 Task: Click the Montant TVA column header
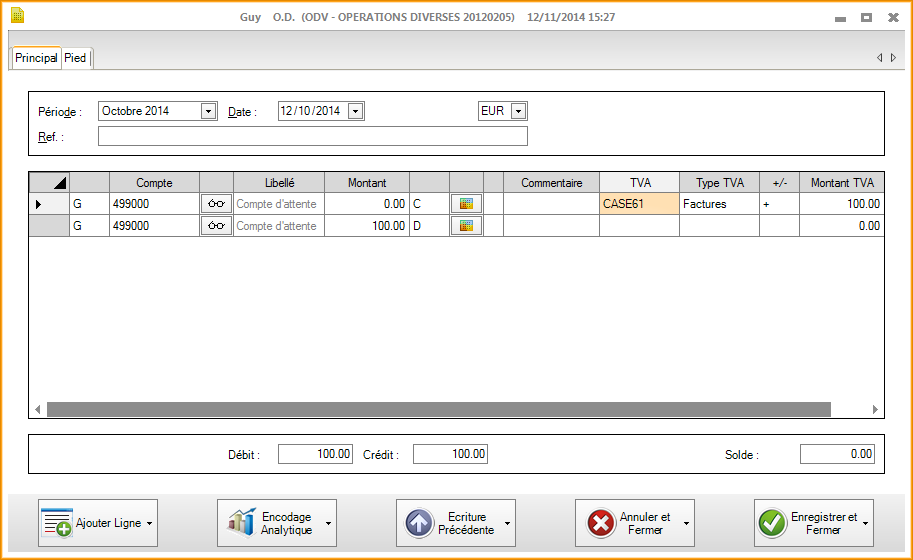(x=841, y=183)
